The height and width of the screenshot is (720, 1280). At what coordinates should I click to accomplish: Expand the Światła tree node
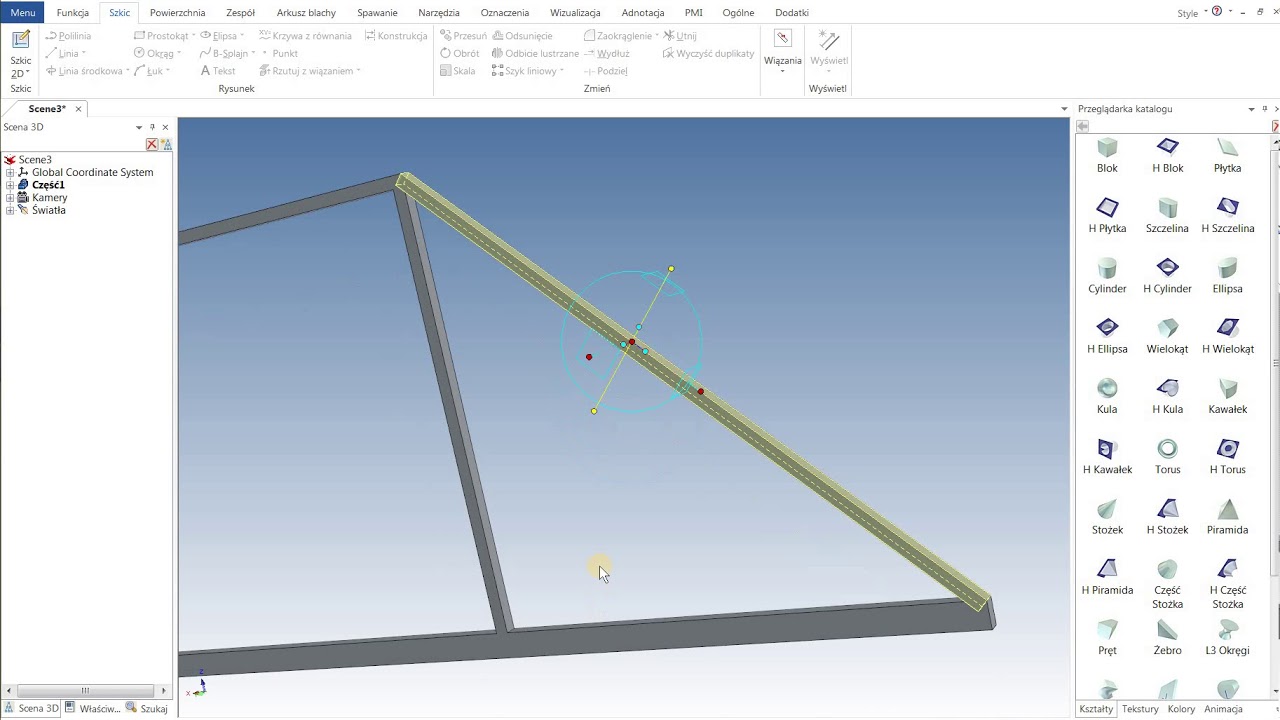point(11,211)
